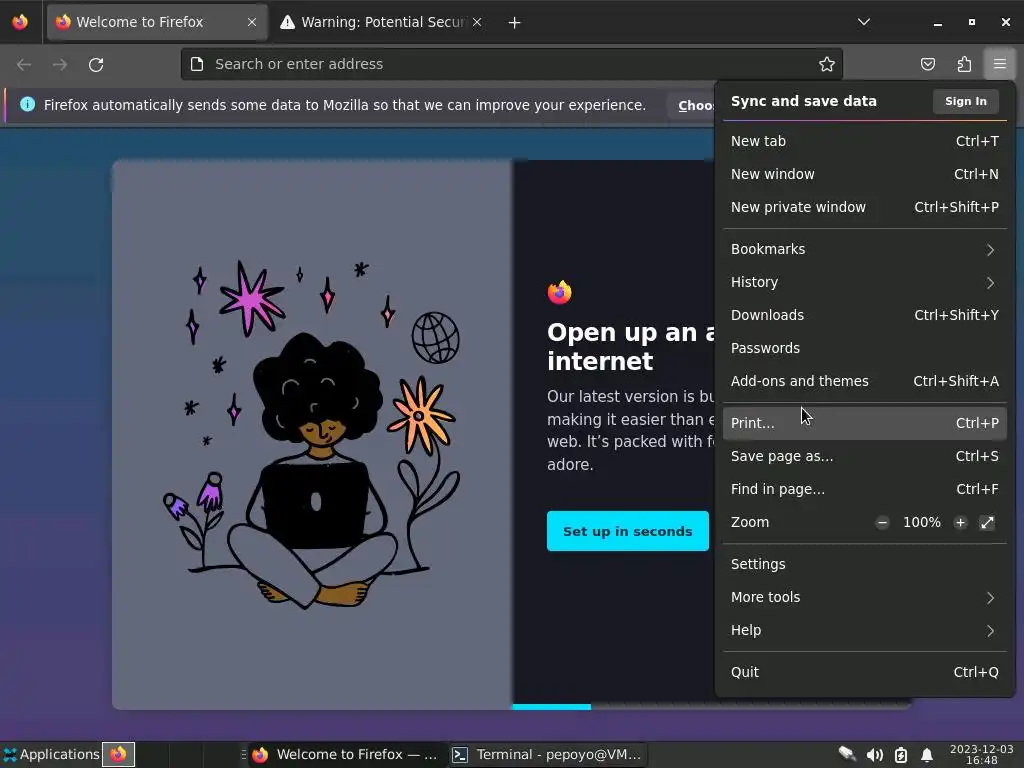The image size is (1024, 768).
Task: Click the Sign In button
Action: click(966, 101)
